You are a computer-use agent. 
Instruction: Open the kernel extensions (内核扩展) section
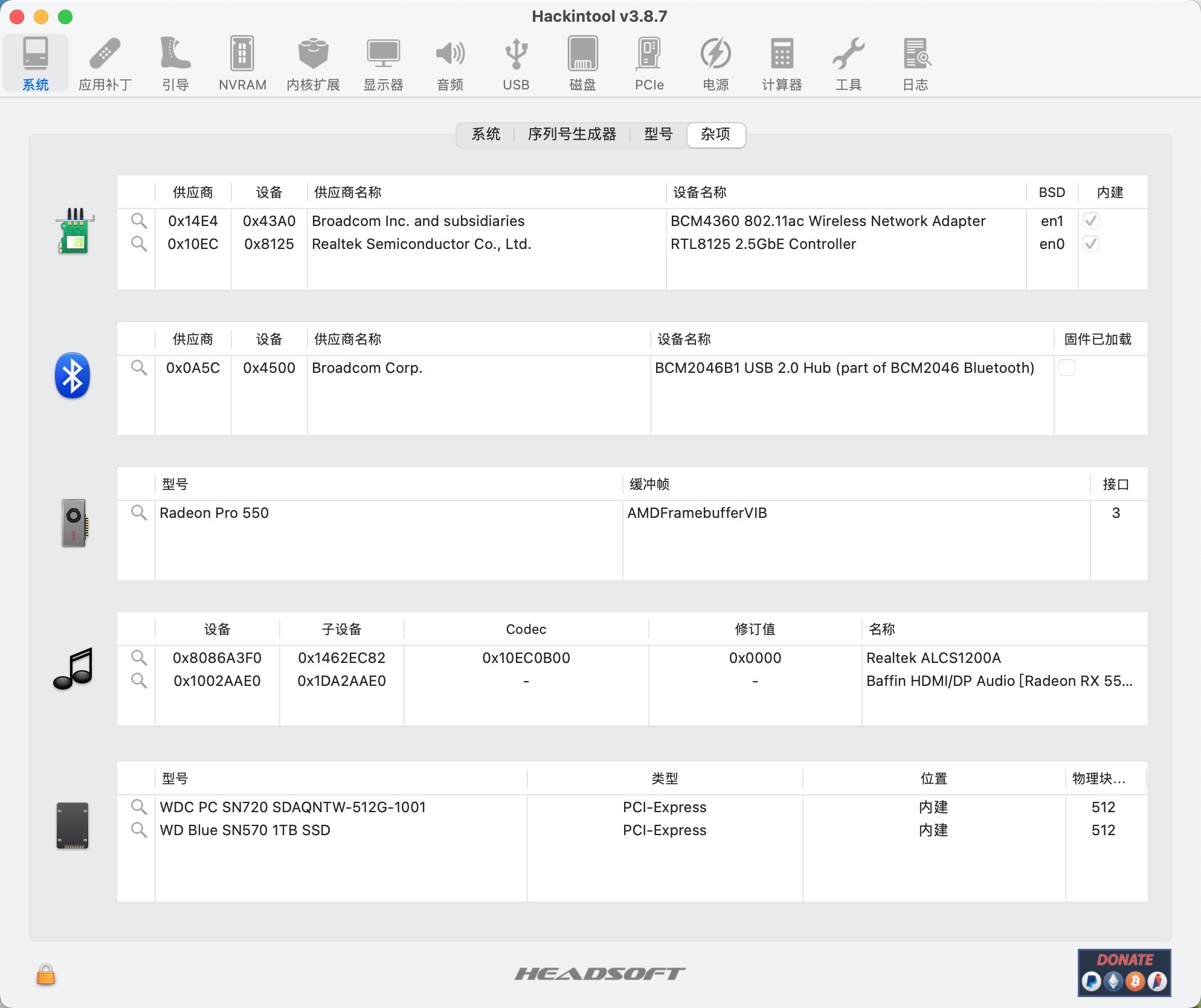(313, 63)
